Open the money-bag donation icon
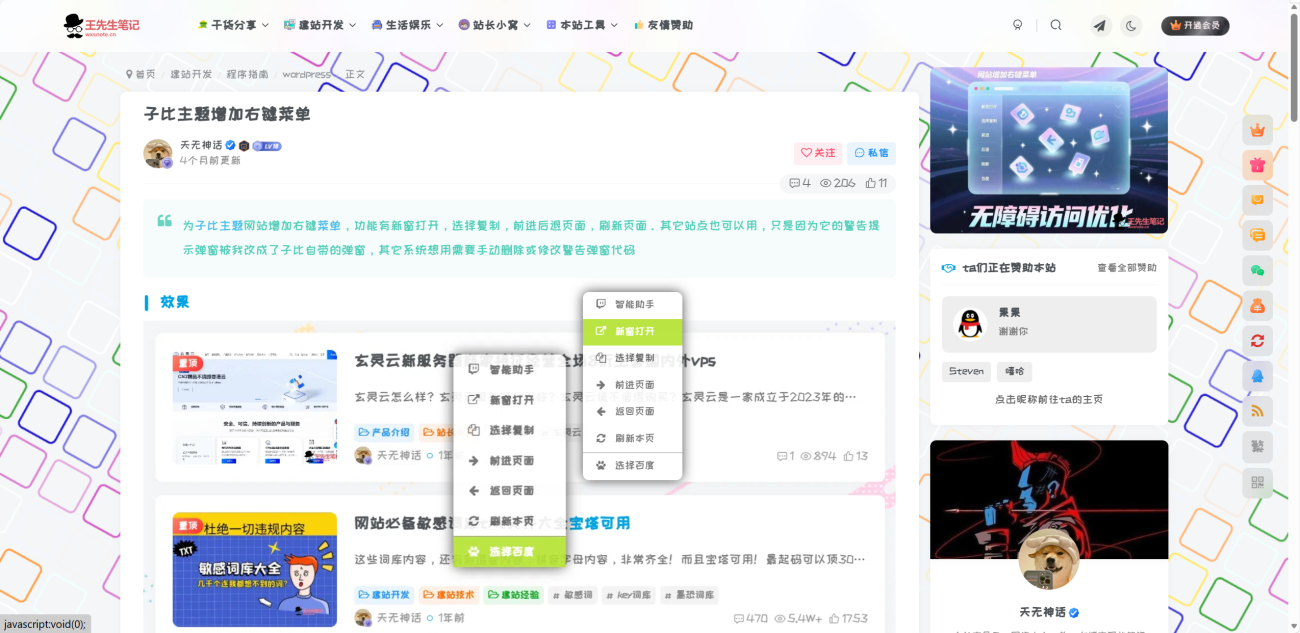This screenshot has height=633, width=1300. point(1257,306)
